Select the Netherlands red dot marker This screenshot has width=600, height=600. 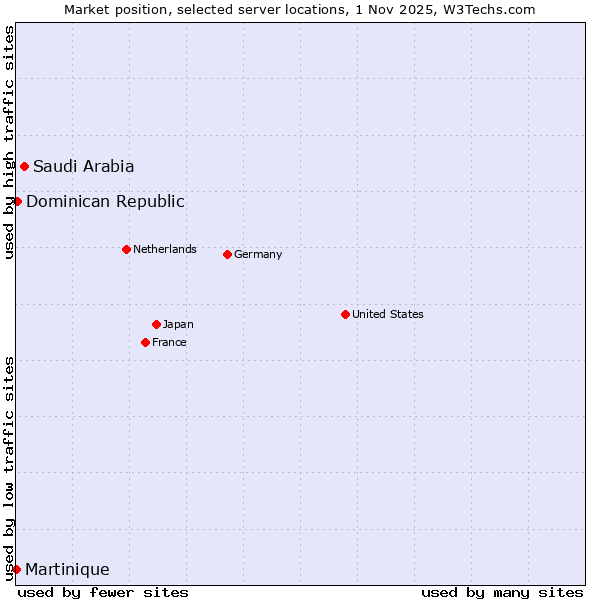click(126, 249)
